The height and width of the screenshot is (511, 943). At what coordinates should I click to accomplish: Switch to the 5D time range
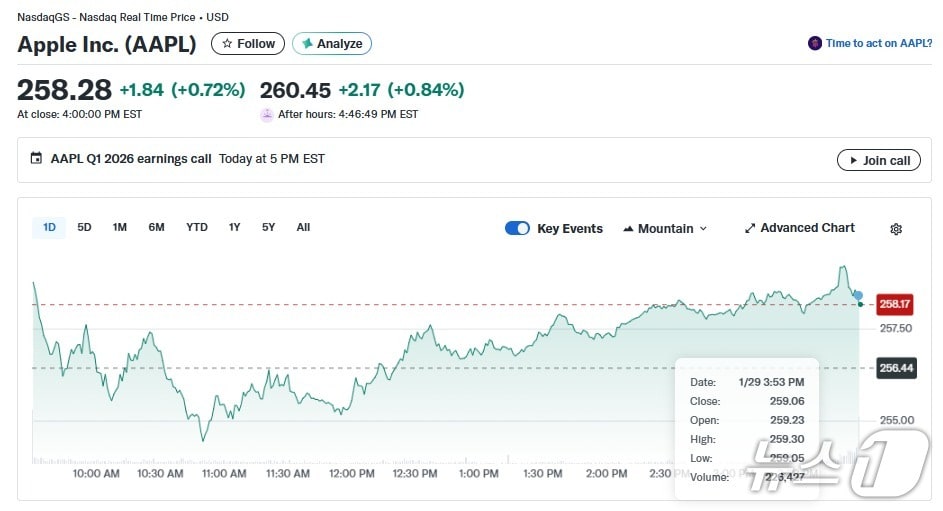[84, 227]
